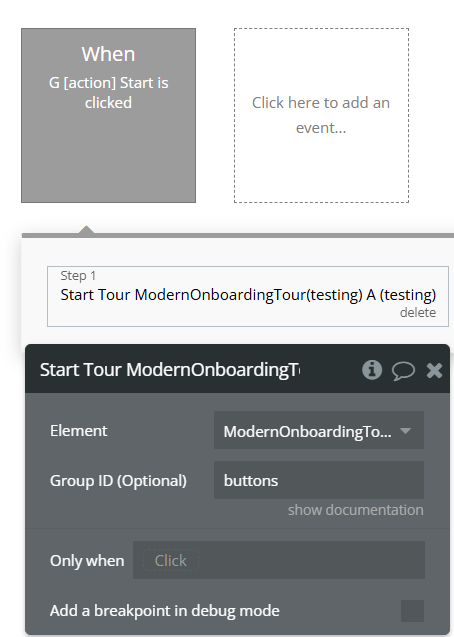Click the When heading in event box
Viewport: 454px width, 637px height.
pyautogui.click(x=108, y=54)
